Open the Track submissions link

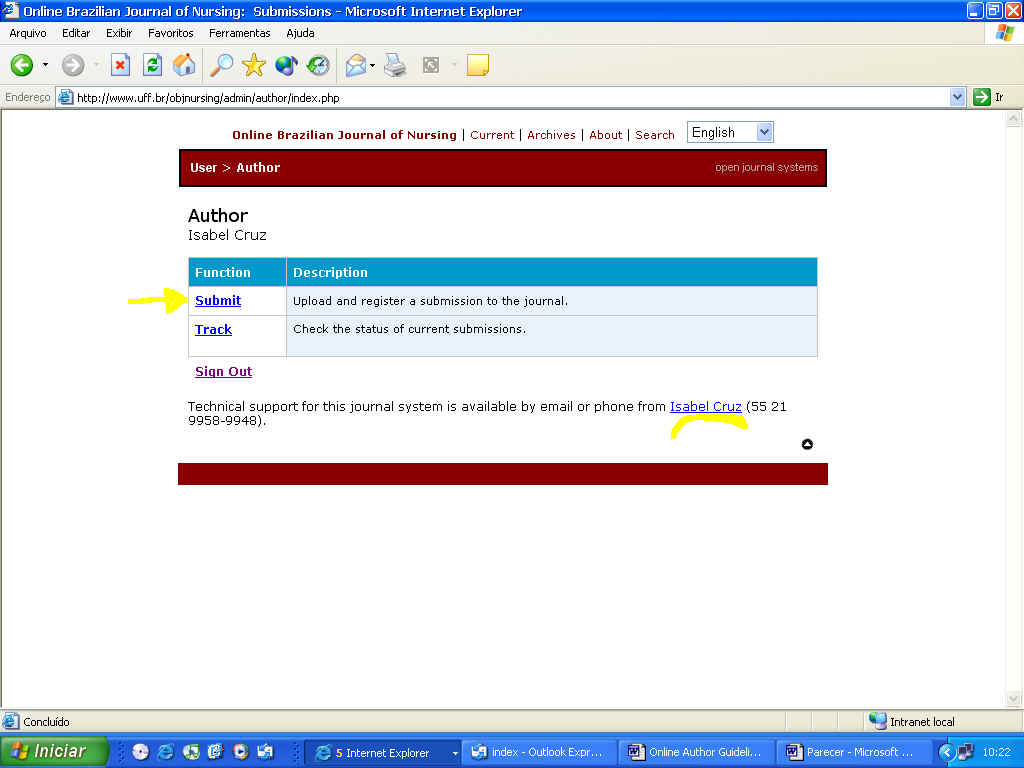(x=213, y=330)
